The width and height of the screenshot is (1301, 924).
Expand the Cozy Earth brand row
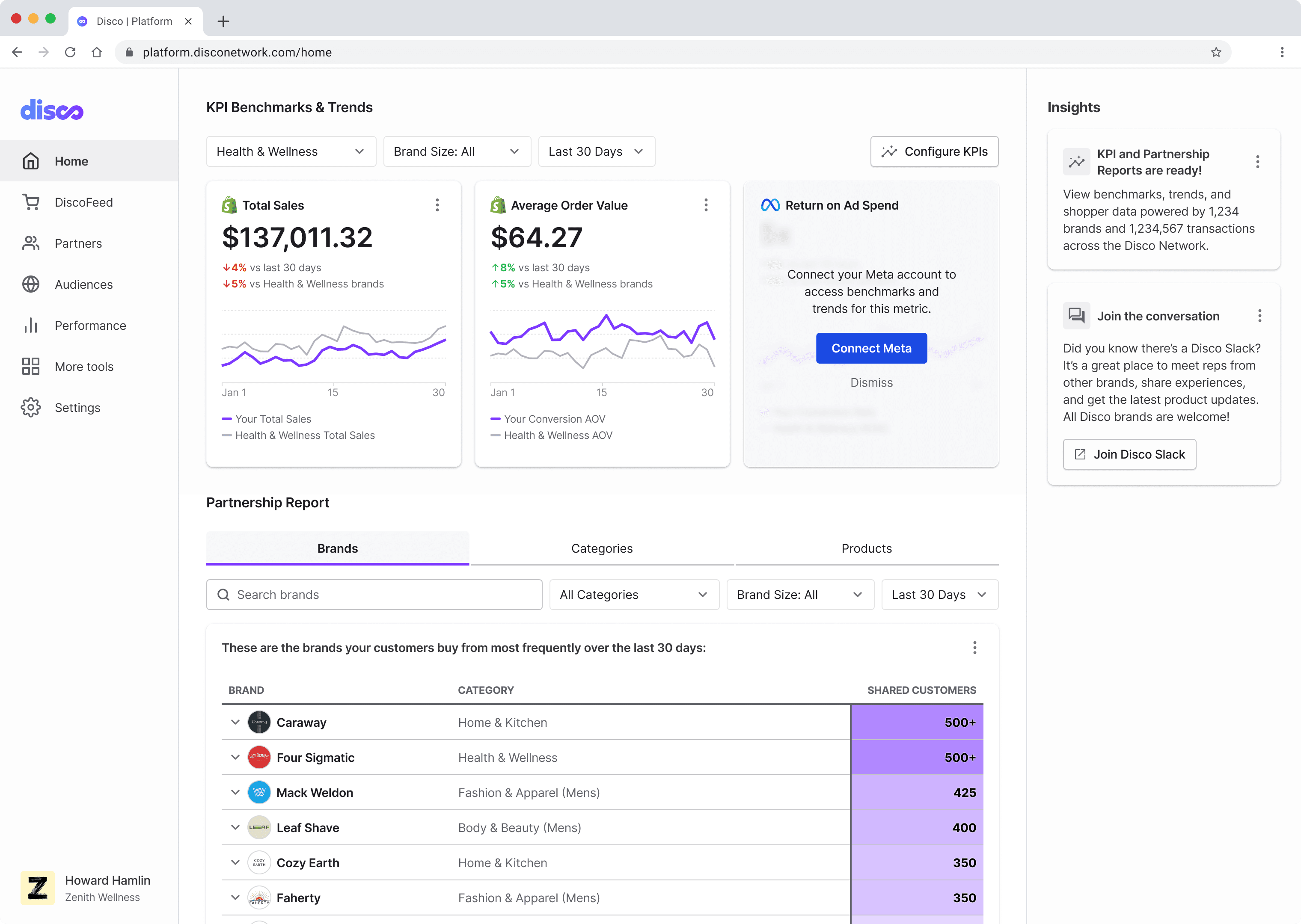coord(235,862)
